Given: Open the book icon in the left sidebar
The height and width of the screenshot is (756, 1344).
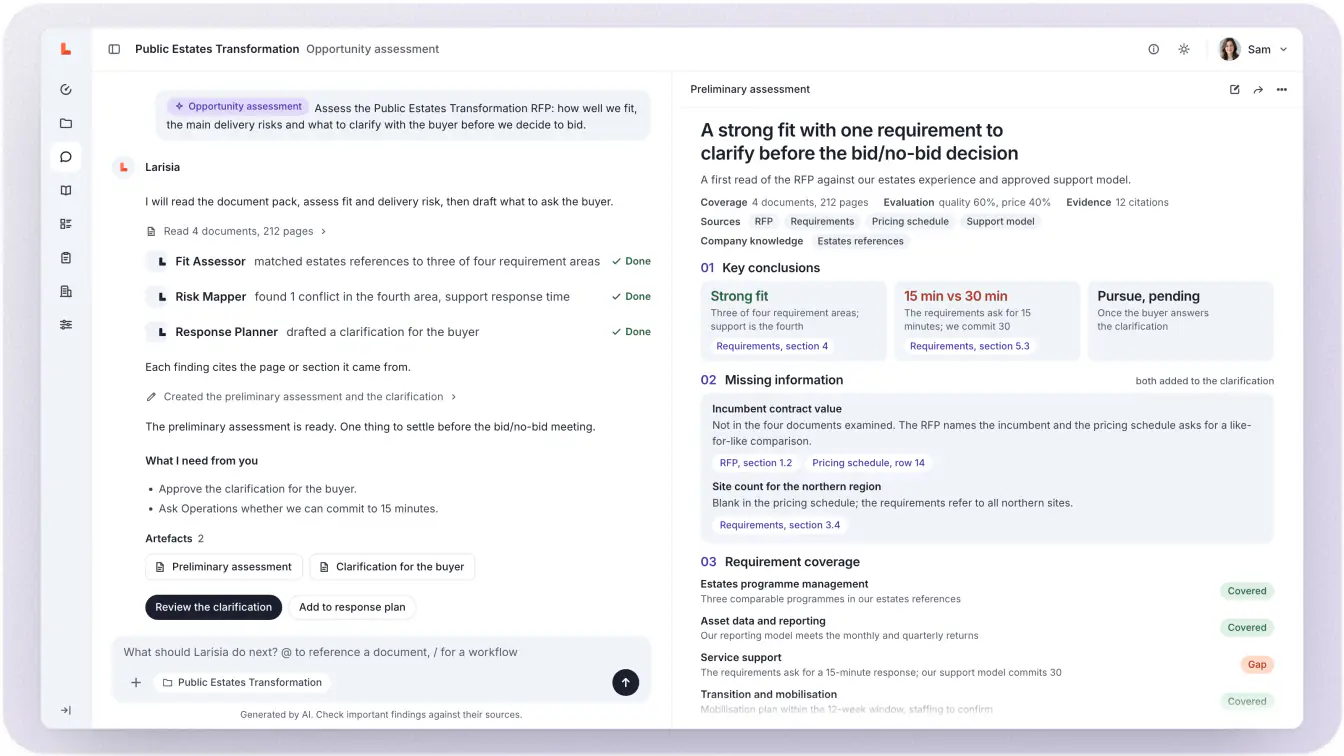Looking at the screenshot, I should [66, 190].
